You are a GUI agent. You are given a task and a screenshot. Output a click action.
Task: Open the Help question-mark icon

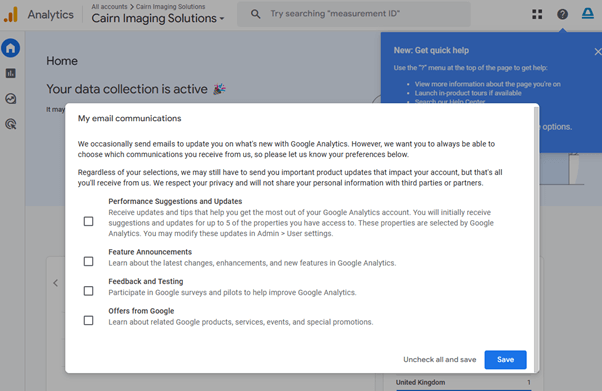[x=562, y=14]
